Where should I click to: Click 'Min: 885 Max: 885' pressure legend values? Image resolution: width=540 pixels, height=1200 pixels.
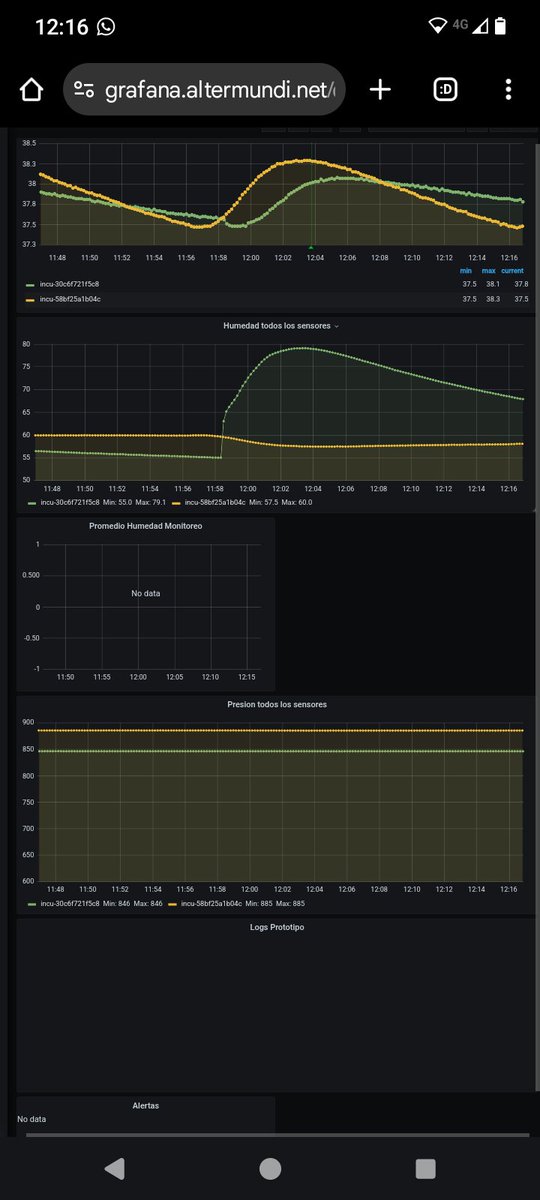[273, 903]
